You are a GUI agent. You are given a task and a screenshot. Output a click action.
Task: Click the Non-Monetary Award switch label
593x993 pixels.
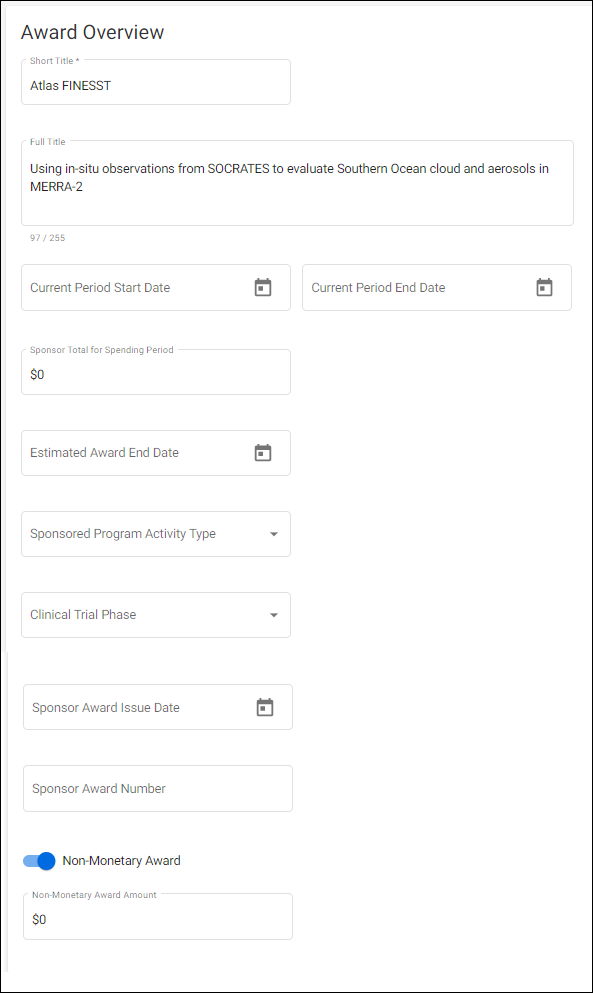tap(122, 861)
